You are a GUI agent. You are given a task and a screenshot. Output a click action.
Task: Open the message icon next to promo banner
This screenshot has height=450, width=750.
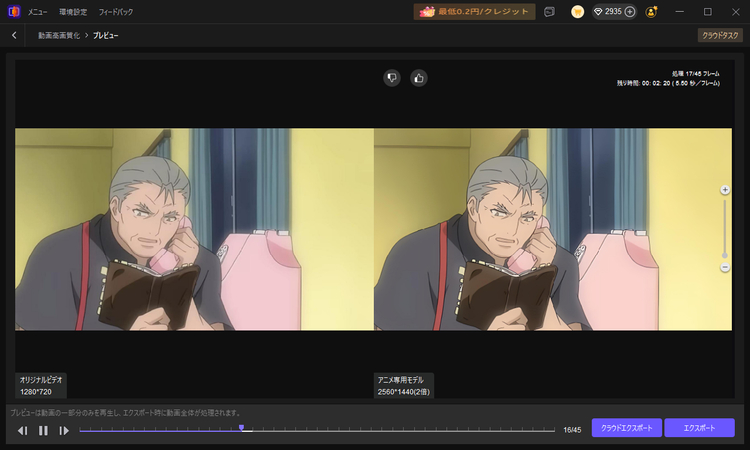(x=550, y=12)
